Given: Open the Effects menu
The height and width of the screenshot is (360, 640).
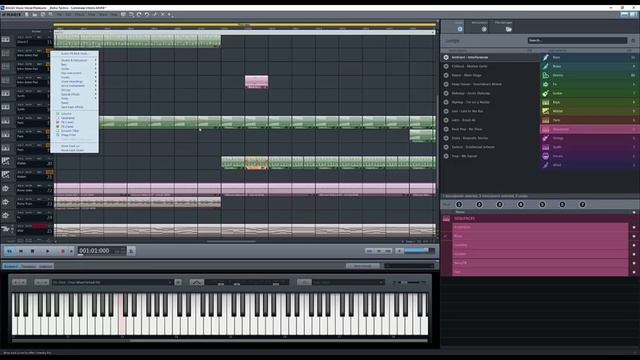Looking at the screenshot, I should click(80, 14).
